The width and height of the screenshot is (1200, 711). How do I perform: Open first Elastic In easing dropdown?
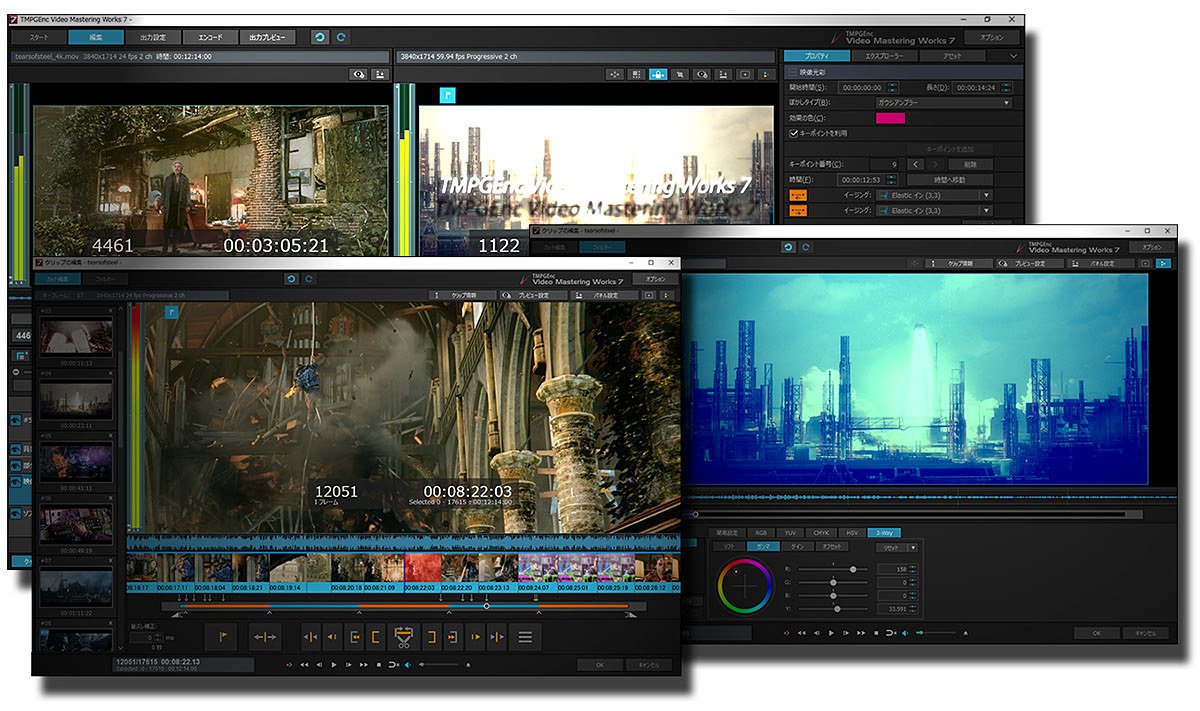pyautogui.click(x=934, y=195)
